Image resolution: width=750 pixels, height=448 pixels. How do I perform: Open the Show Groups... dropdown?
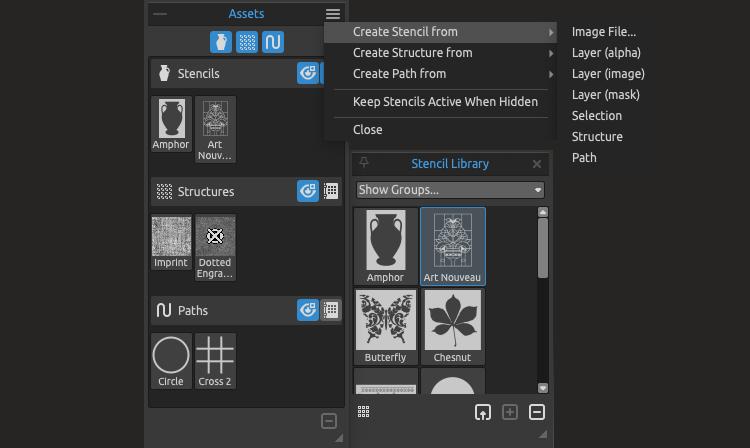point(450,190)
